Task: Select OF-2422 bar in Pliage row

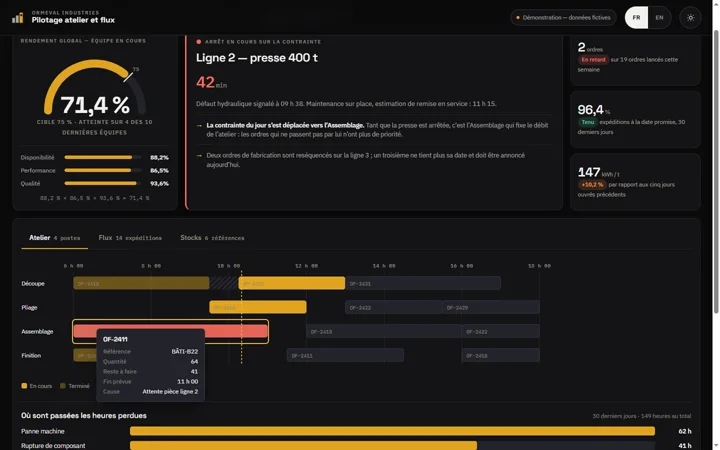Action: pos(394,307)
